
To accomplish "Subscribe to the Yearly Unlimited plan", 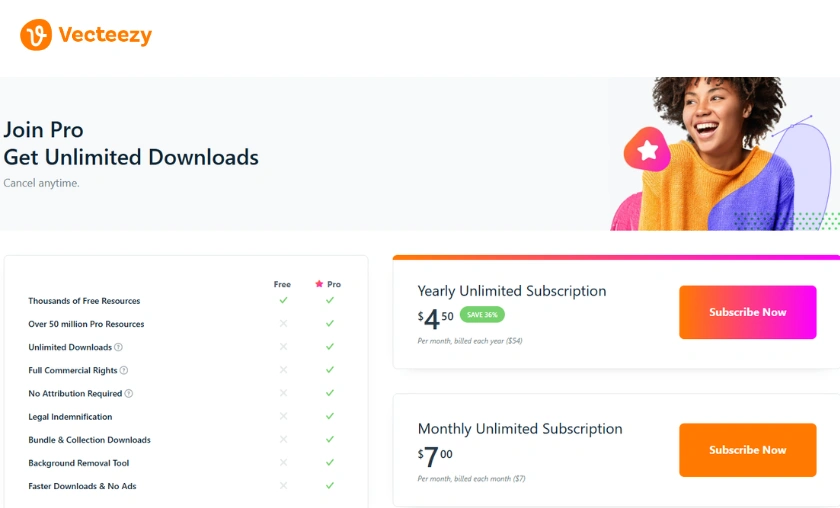I will pos(747,312).
